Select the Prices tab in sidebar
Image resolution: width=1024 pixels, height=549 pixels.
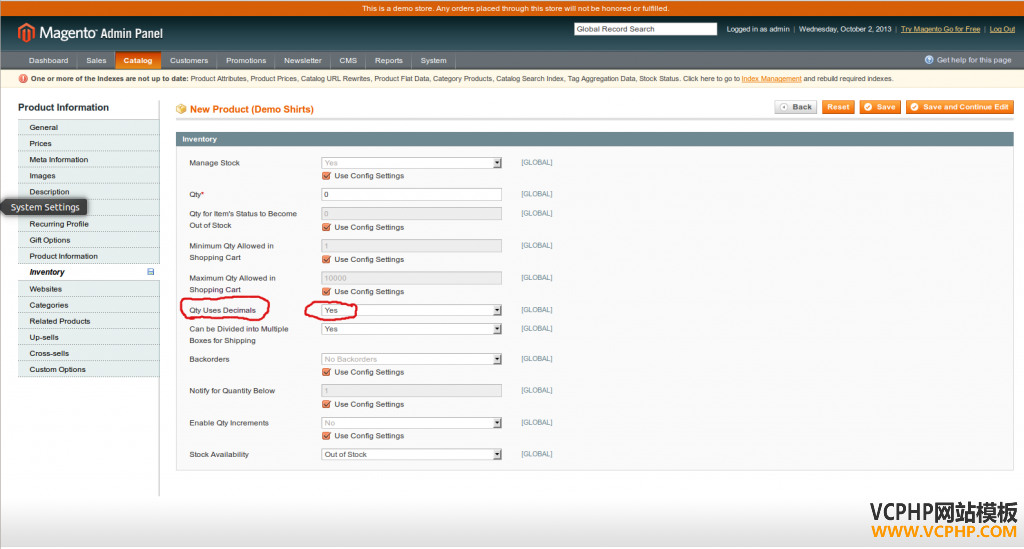pos(88,144)
